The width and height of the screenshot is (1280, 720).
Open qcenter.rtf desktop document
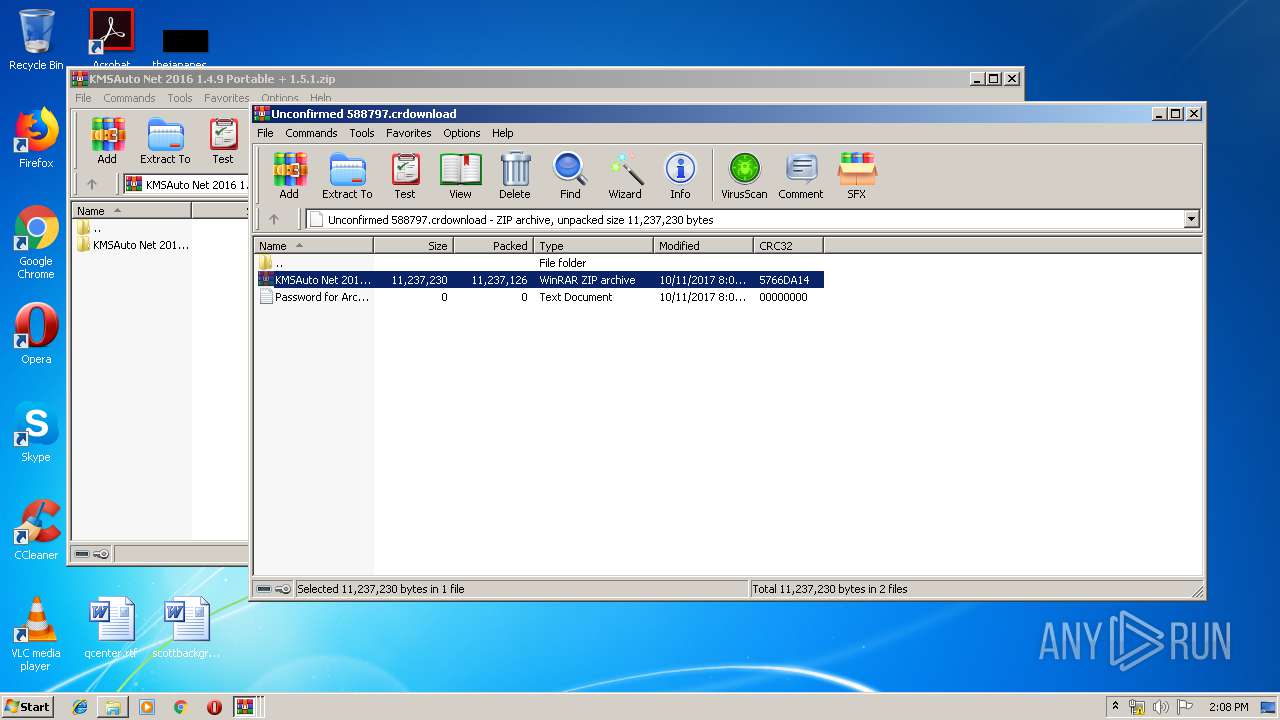tap(111, 628)
